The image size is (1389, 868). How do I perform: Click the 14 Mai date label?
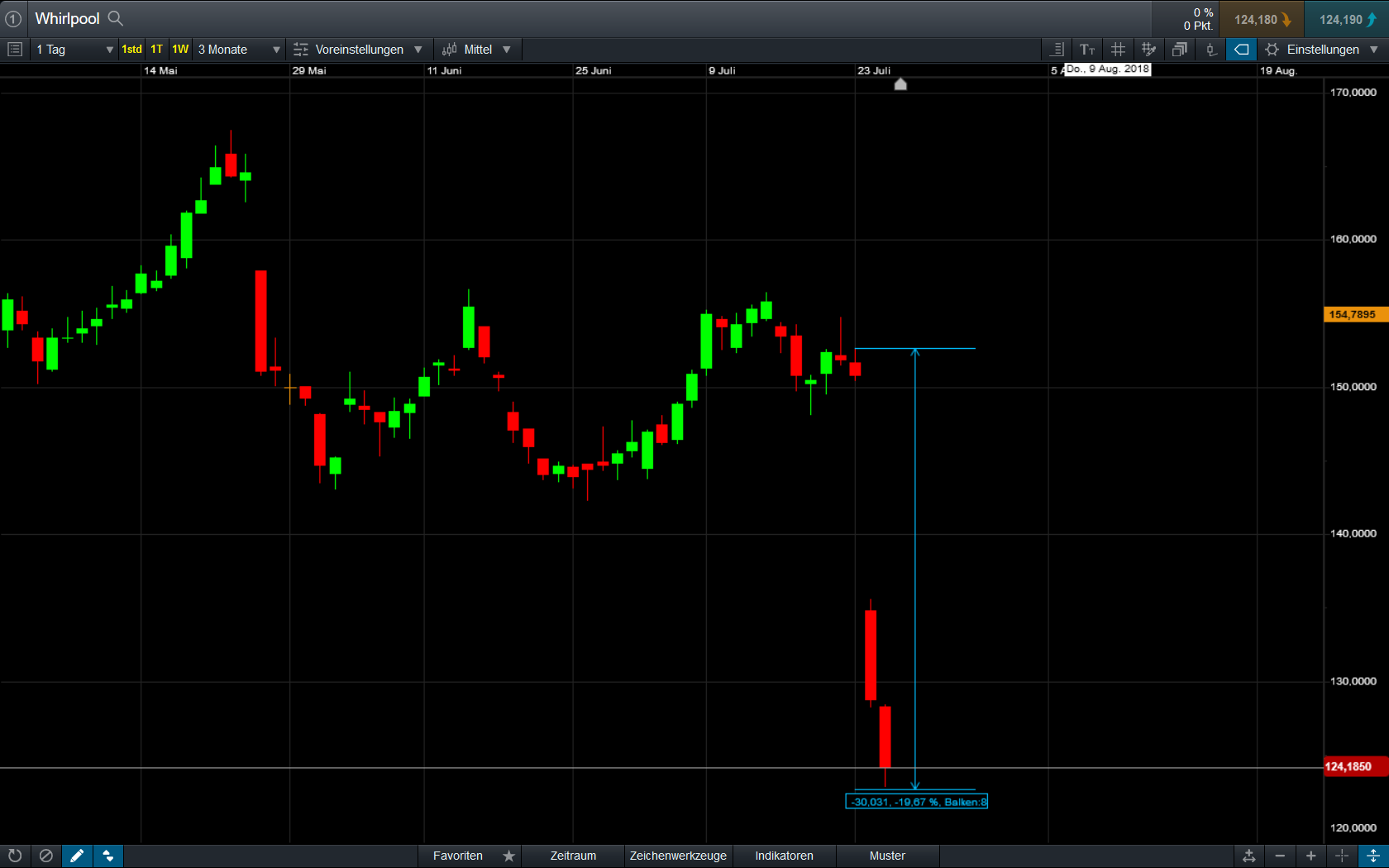[x=160, y=70]
